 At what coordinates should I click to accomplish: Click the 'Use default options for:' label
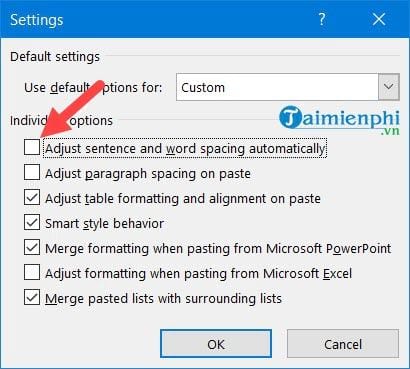tap(93, 88)
